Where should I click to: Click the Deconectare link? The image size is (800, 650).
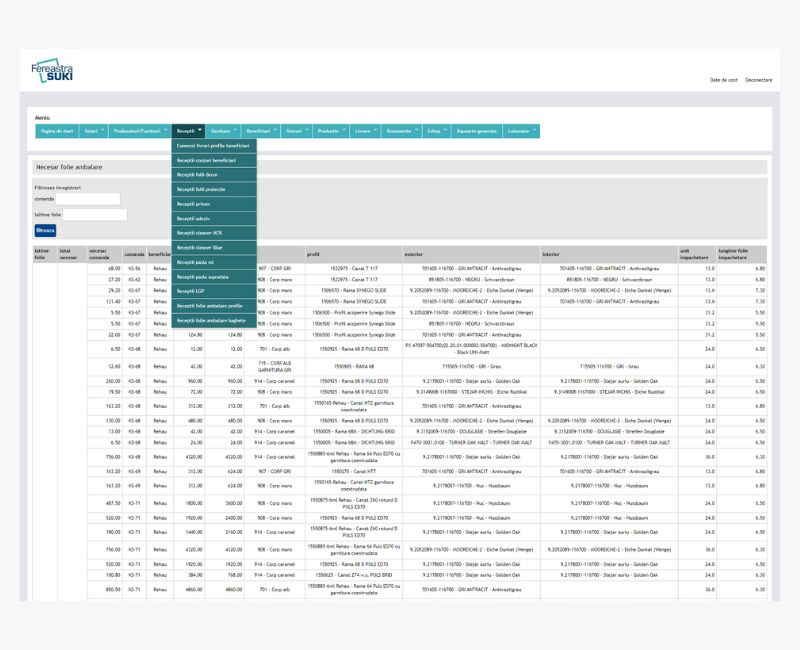click(758, 80)
